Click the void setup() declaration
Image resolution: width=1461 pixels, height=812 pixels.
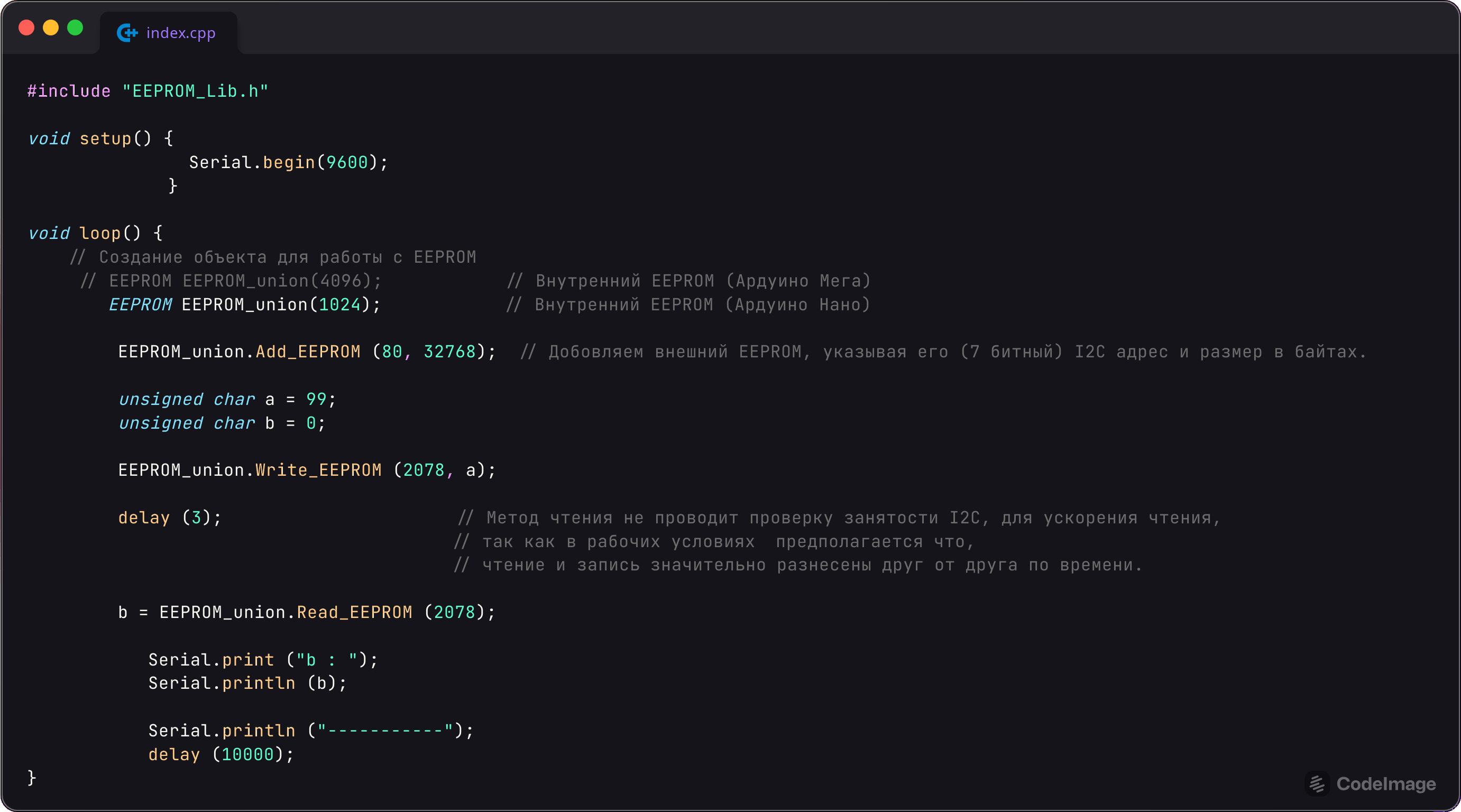pos(100,139)
